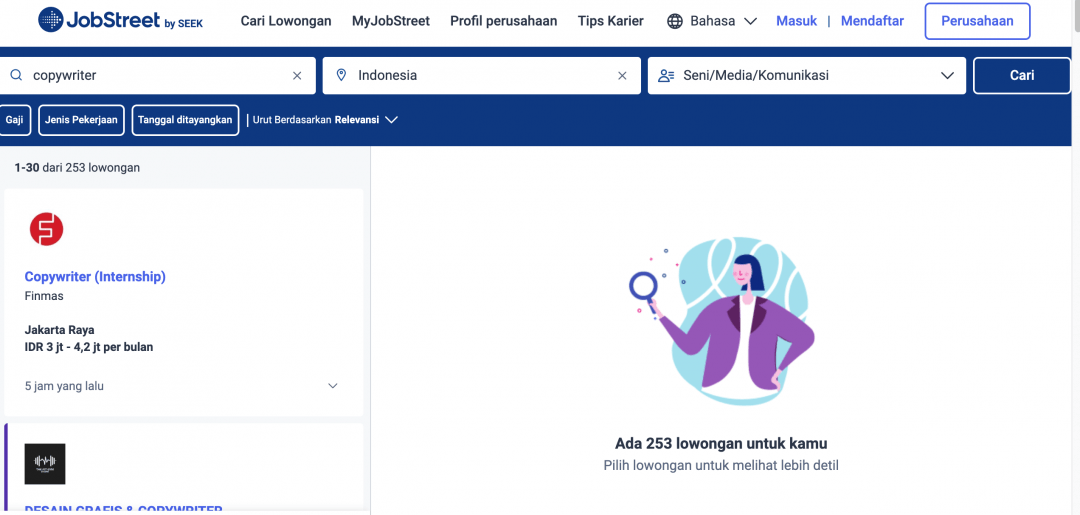Expand the Finmas job card details chevron
The image size is (1080, 515).
pyautogui.click(x=333, y=386)
